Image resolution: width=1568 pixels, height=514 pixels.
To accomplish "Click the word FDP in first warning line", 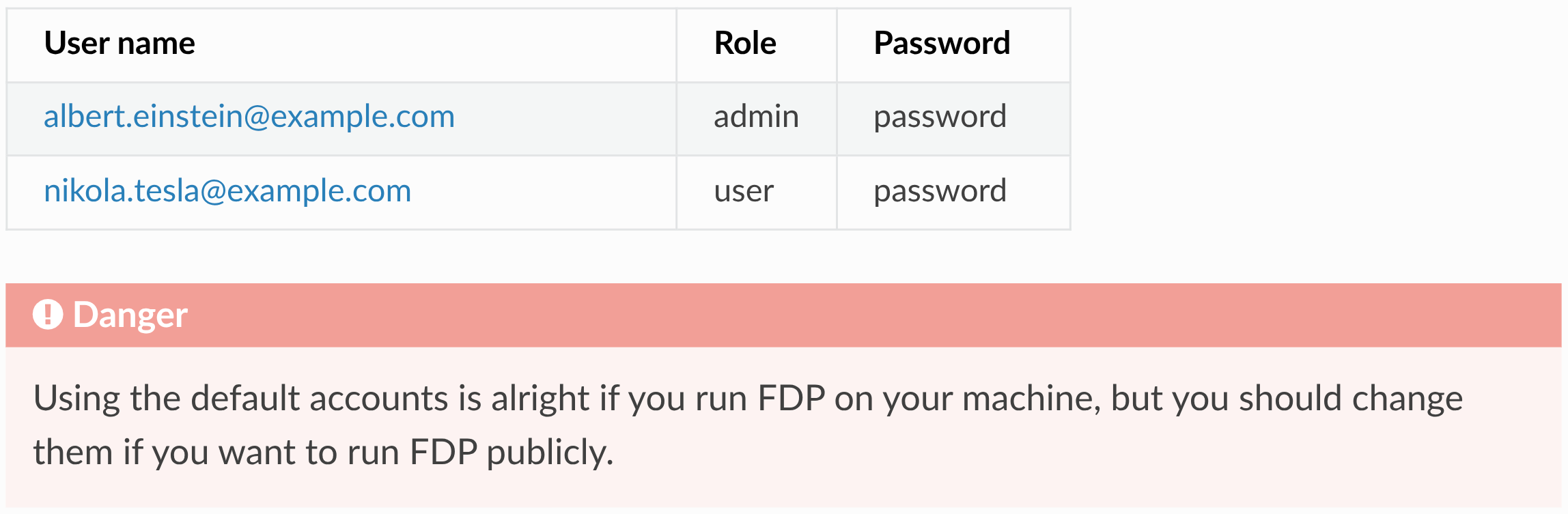I will pyautogui.click(x=792, y=398).
